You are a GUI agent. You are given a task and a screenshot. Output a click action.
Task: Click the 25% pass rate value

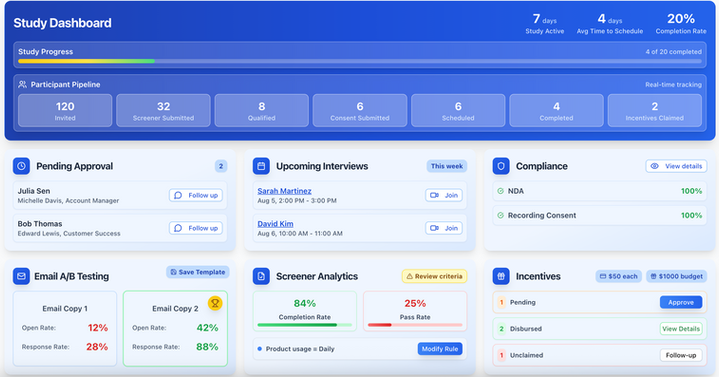415,303
